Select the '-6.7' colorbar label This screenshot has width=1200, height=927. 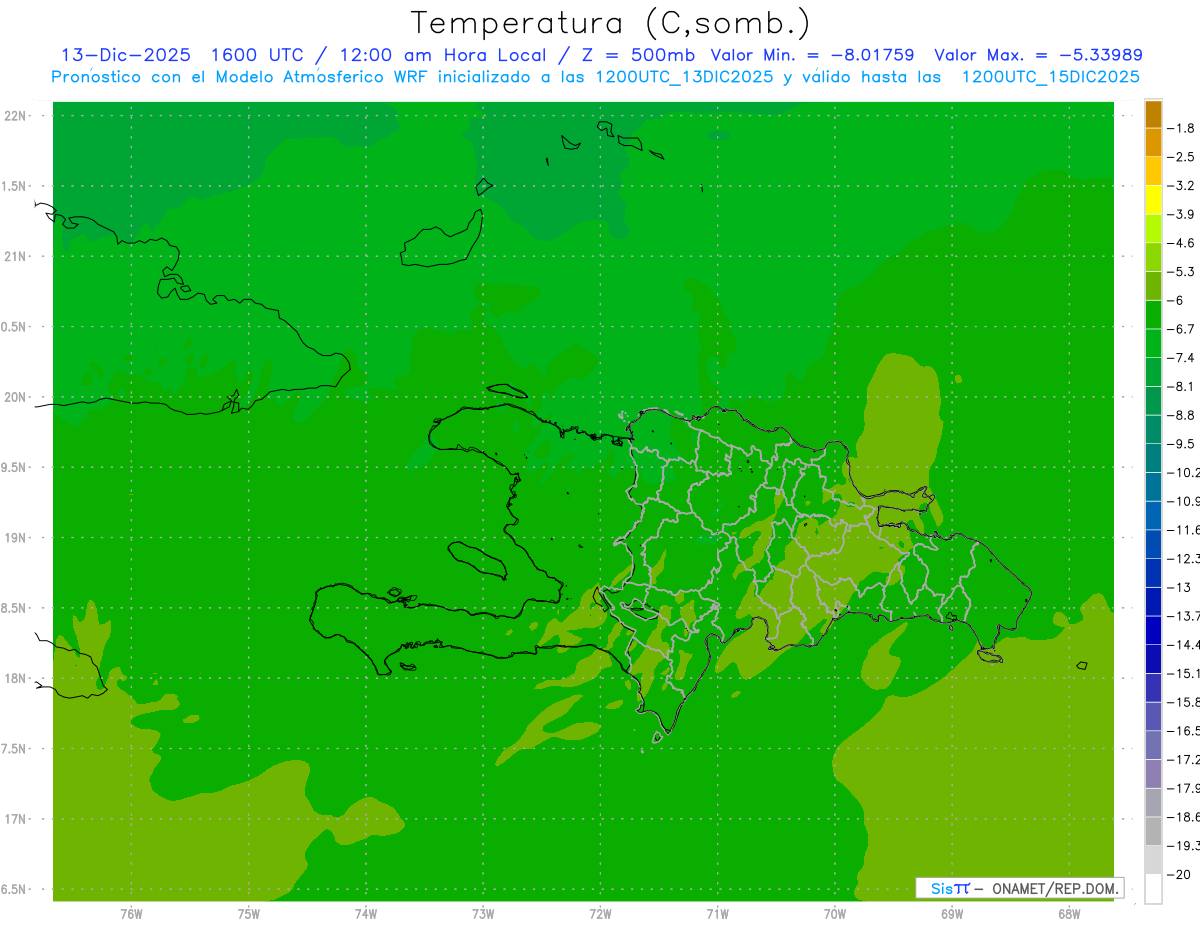point(1181,329)
